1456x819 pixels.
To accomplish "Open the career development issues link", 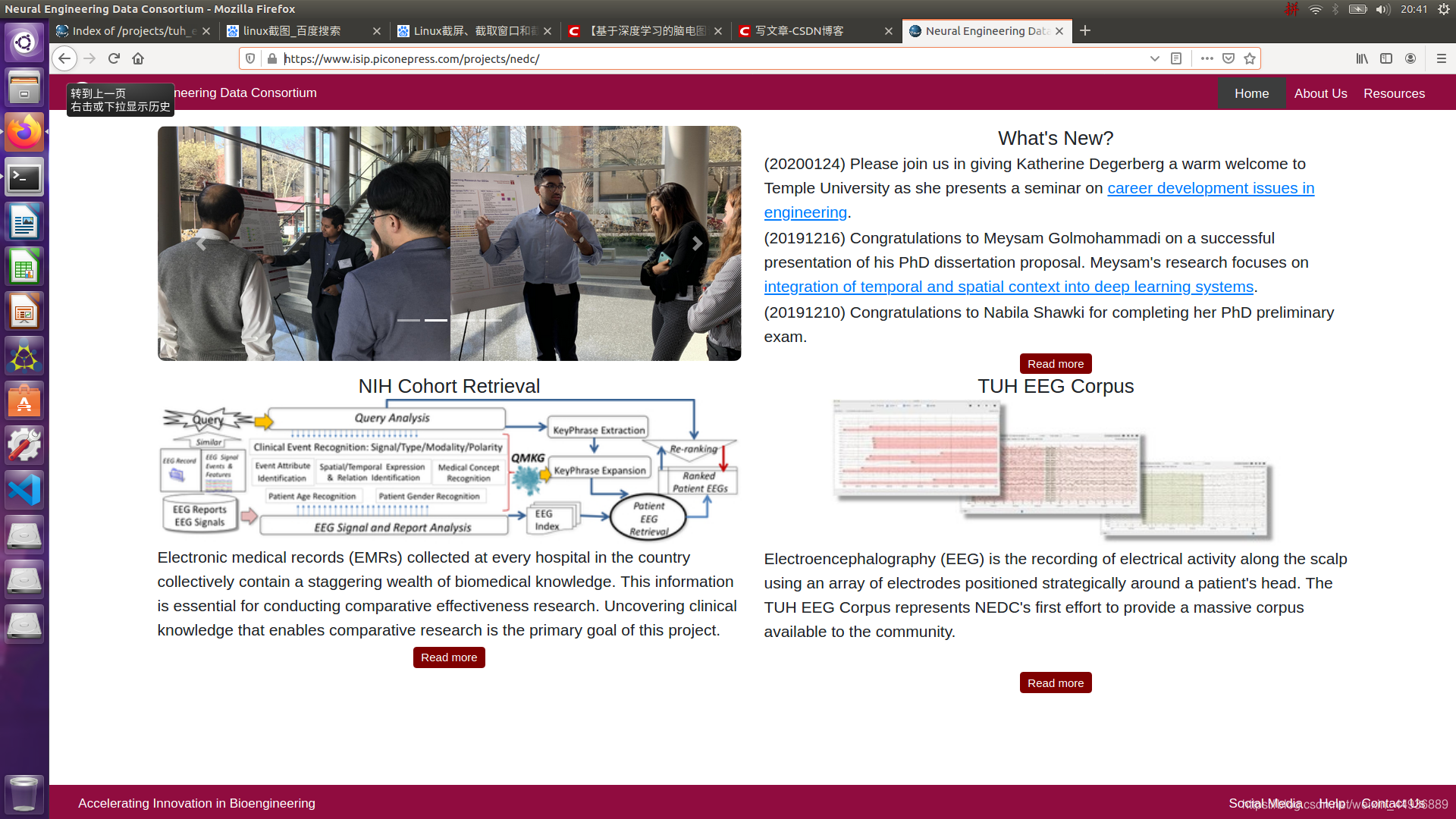I will pos(1210,188).
